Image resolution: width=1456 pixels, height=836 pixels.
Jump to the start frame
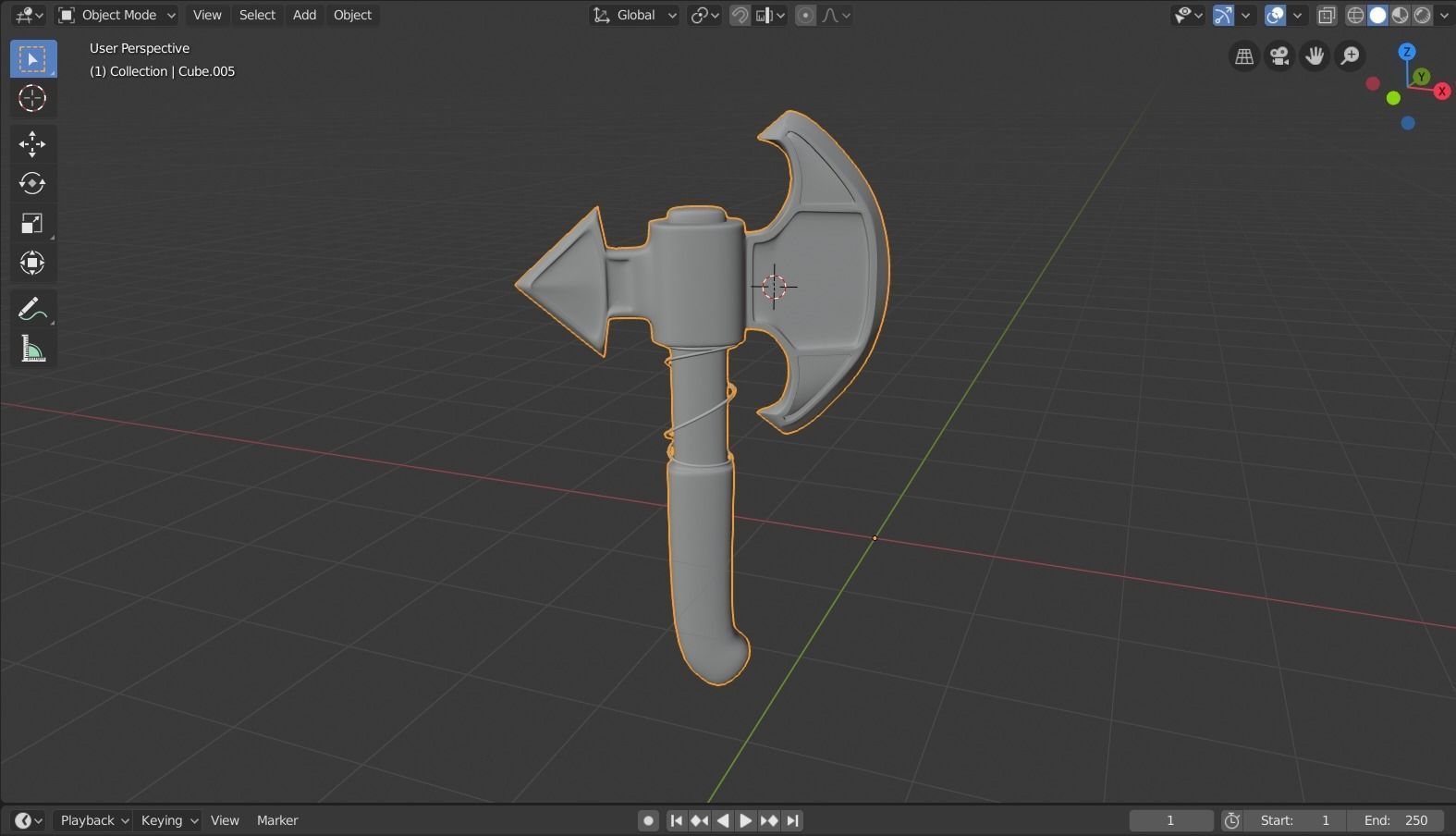point(677,820)
